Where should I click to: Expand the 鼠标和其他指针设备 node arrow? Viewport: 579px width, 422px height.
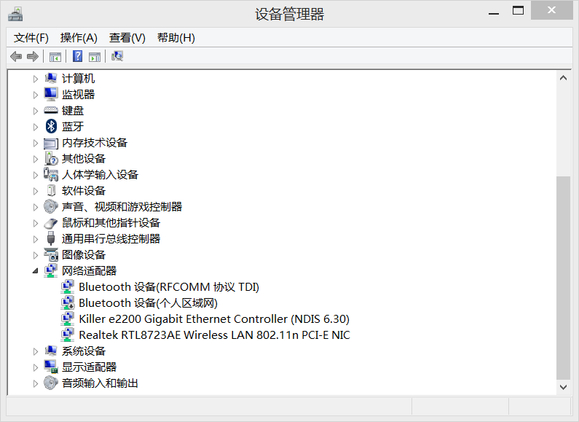coord(35,223)
